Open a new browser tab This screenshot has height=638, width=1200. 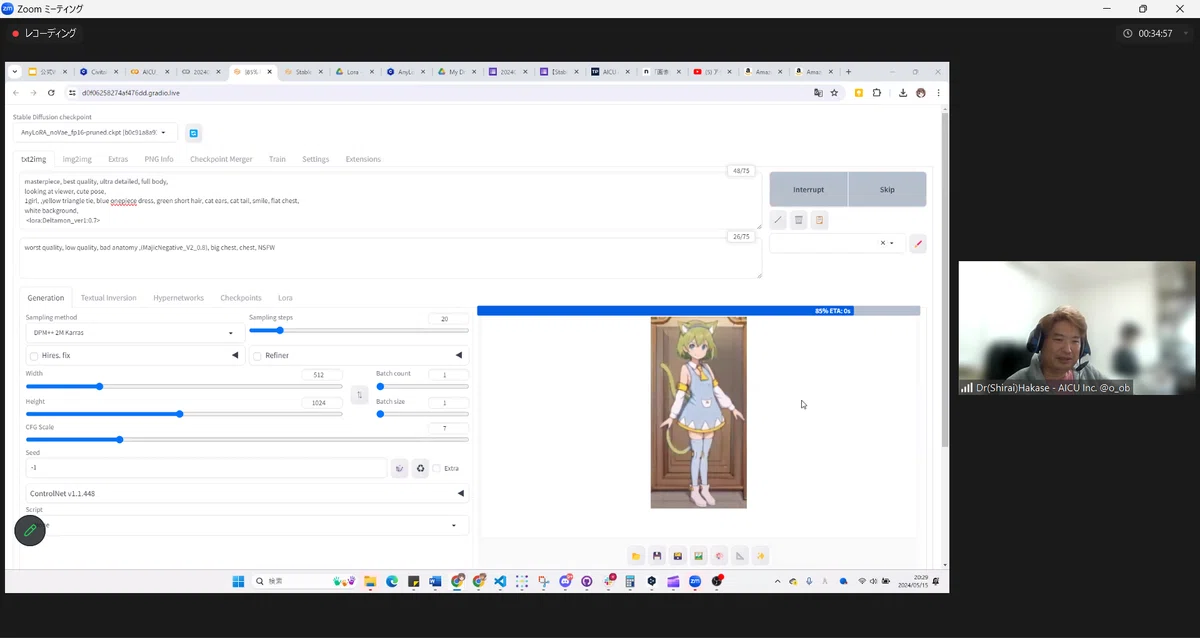click(x=849, y=72)
